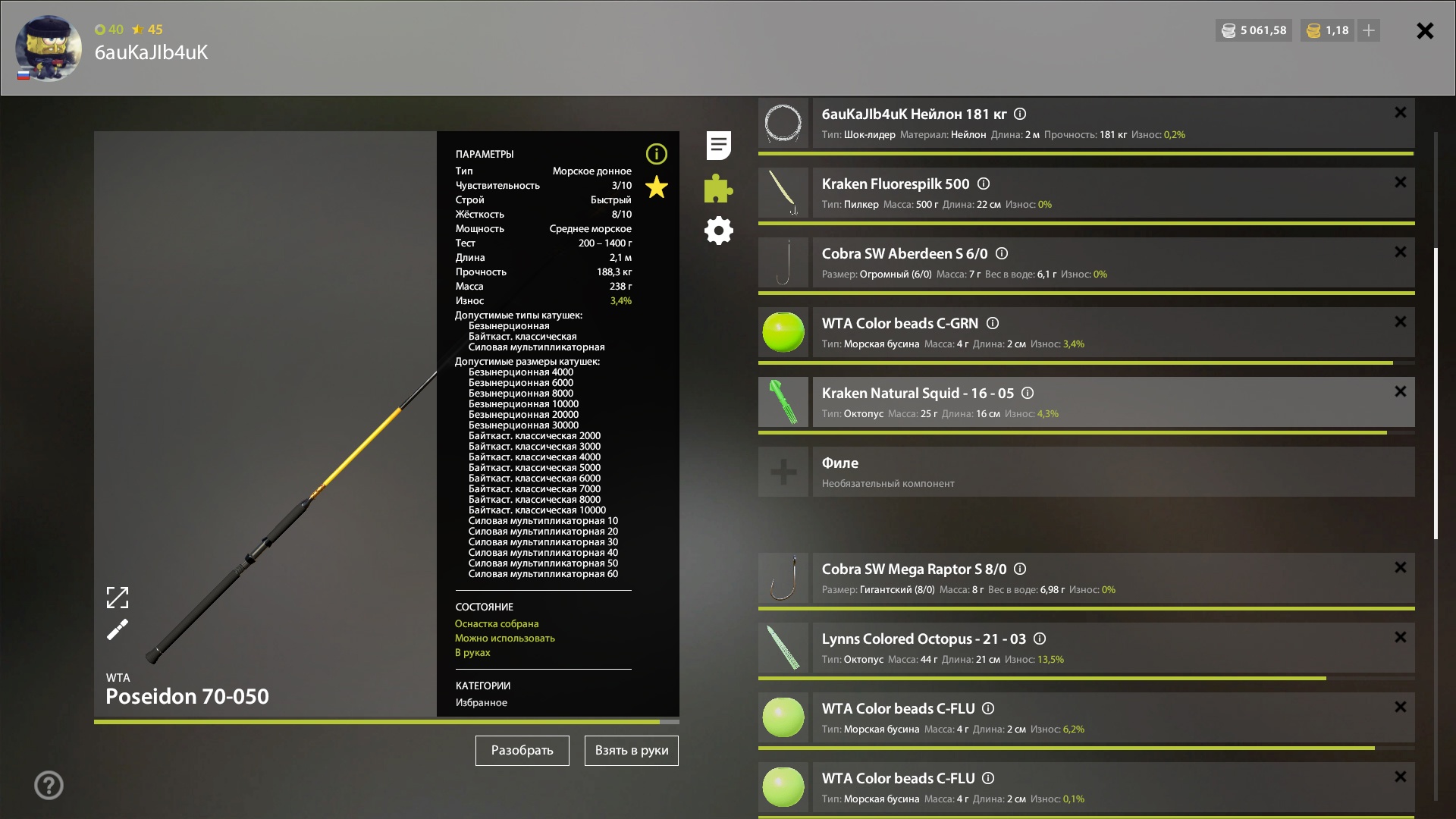The width and height of the screenshot is (1456, 819).
Task: Click the Избранное category label
Action: click(x=482, y=702)
